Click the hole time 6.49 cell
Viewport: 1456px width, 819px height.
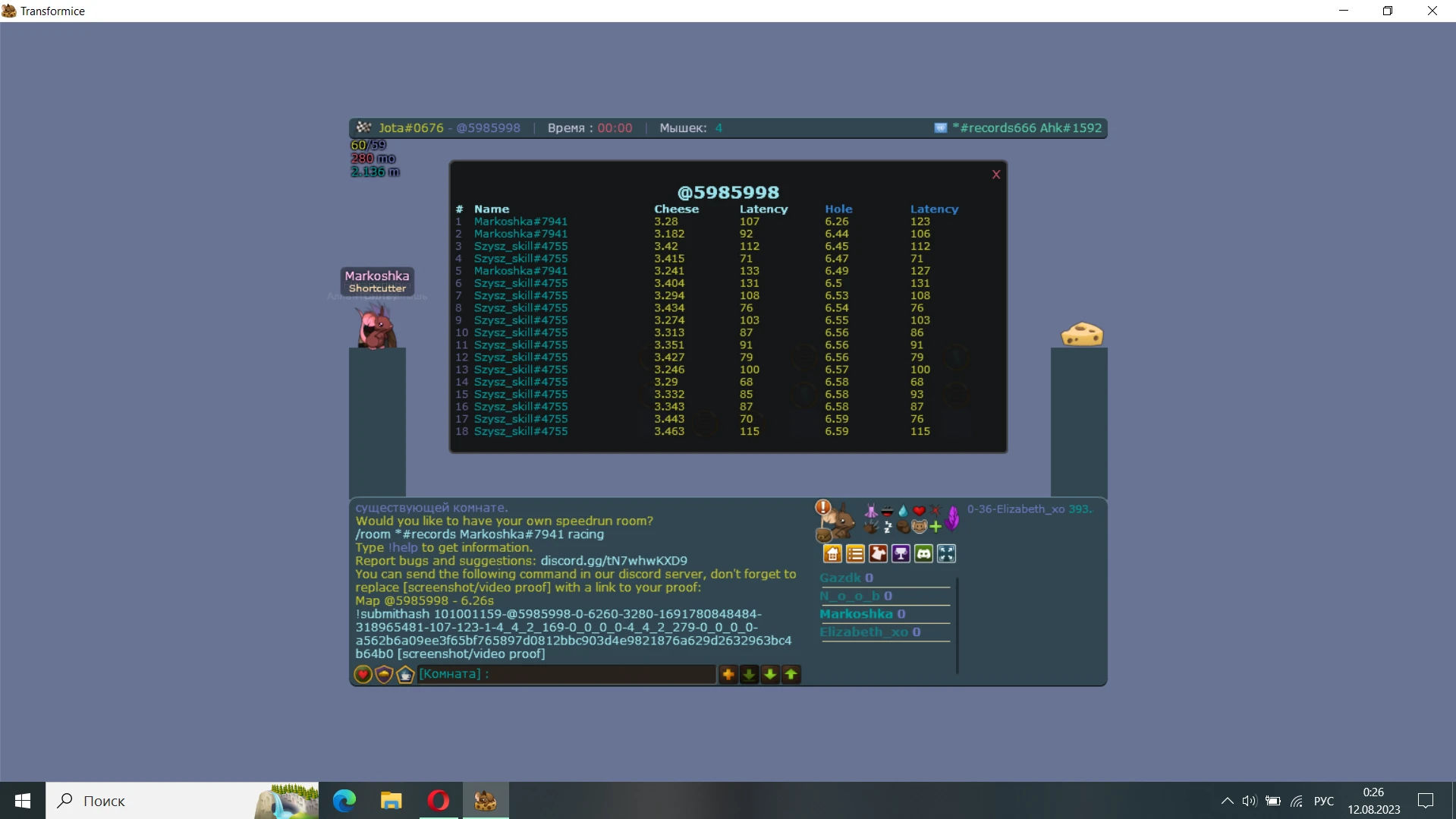837,271
